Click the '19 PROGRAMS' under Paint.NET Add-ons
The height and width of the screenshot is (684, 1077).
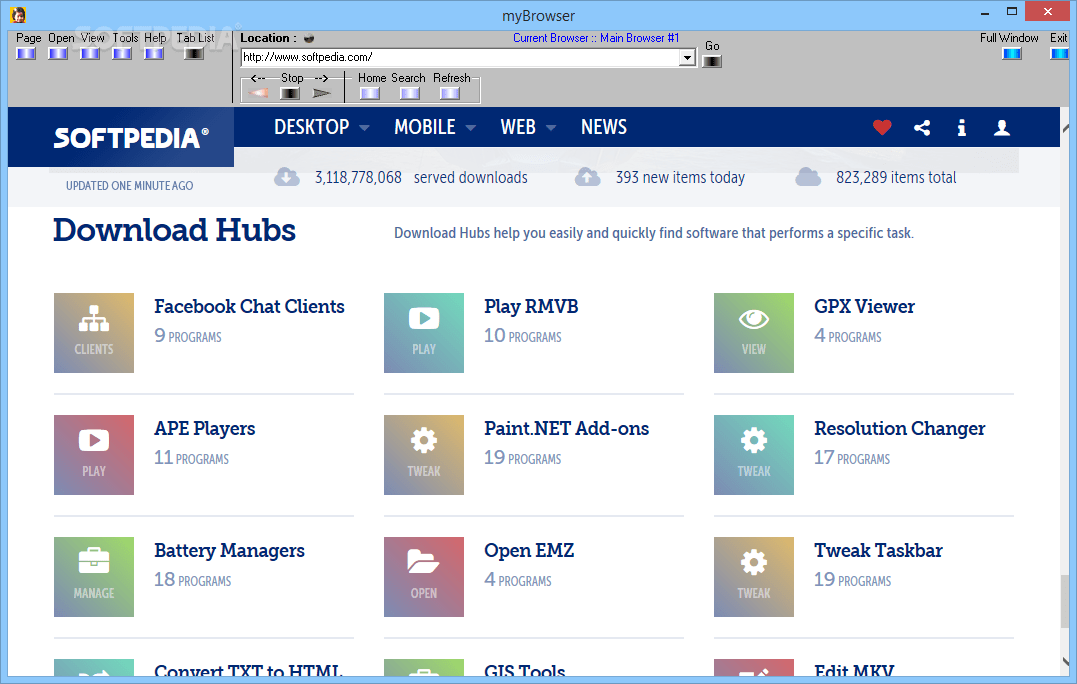click(x=523, y=457)
